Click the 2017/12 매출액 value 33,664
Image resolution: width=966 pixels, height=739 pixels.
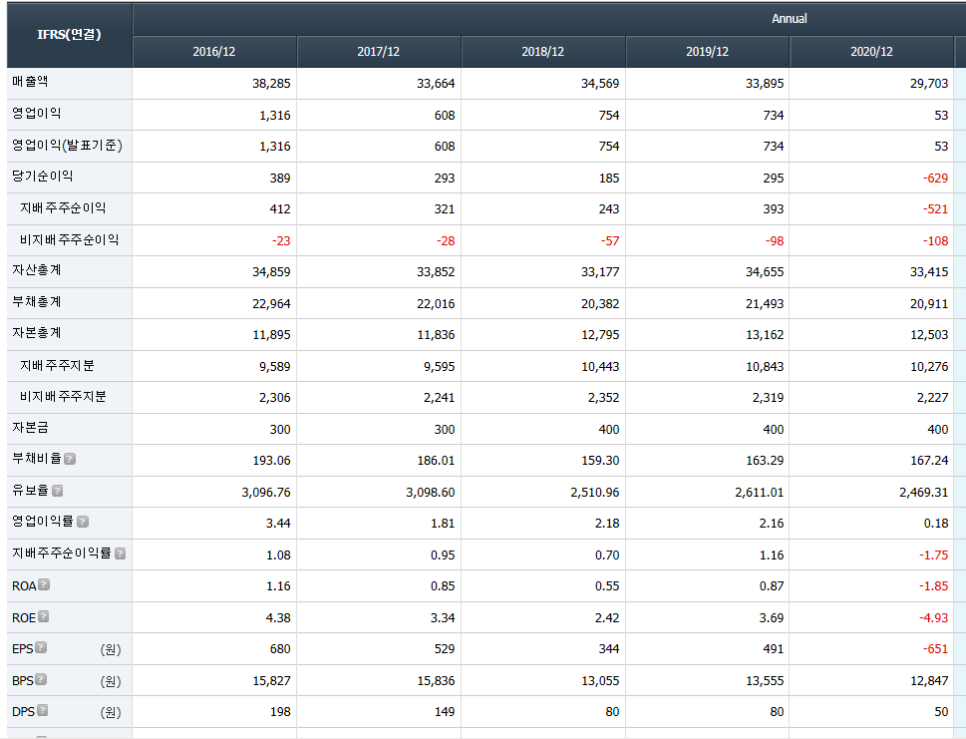pos(436,84)
